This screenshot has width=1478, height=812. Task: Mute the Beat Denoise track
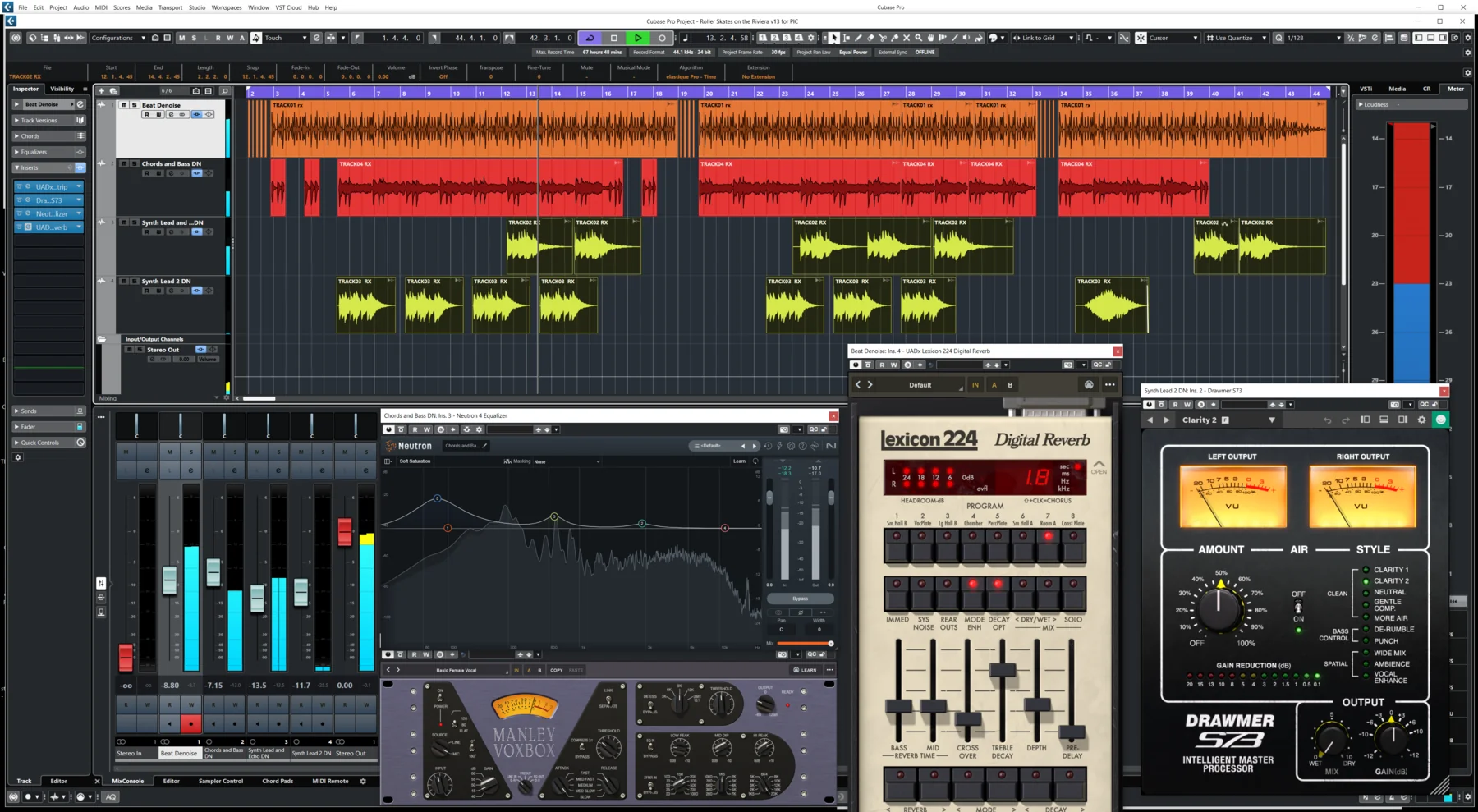[x=123, y=105]
